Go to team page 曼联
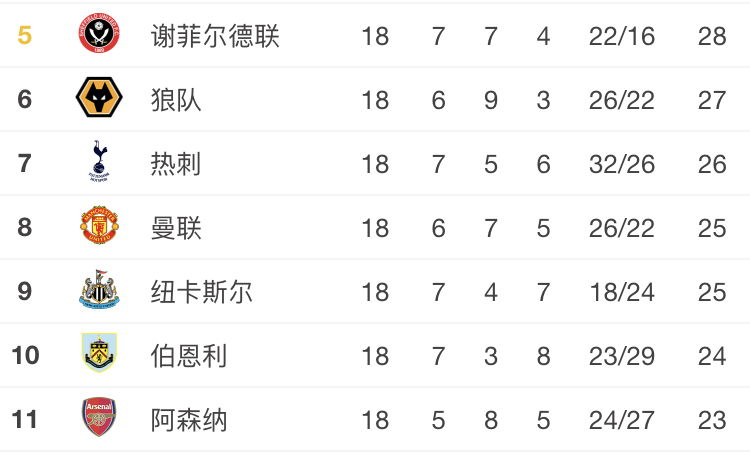This screenshot has height=452, width=750. coord(176,228)
